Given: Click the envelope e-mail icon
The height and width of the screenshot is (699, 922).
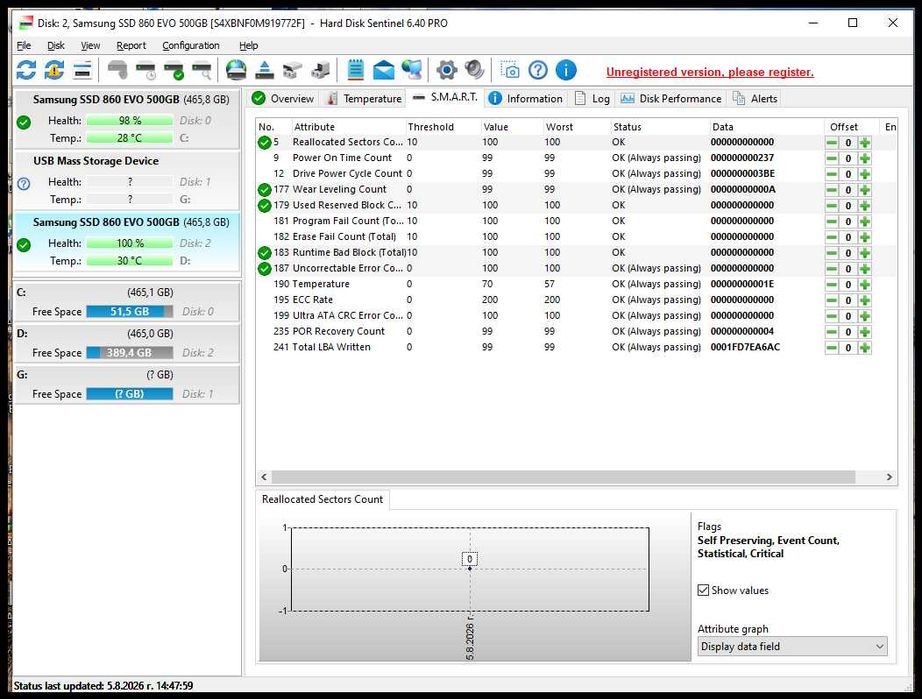Looking at the screenshot, I should tap(383, 71).
